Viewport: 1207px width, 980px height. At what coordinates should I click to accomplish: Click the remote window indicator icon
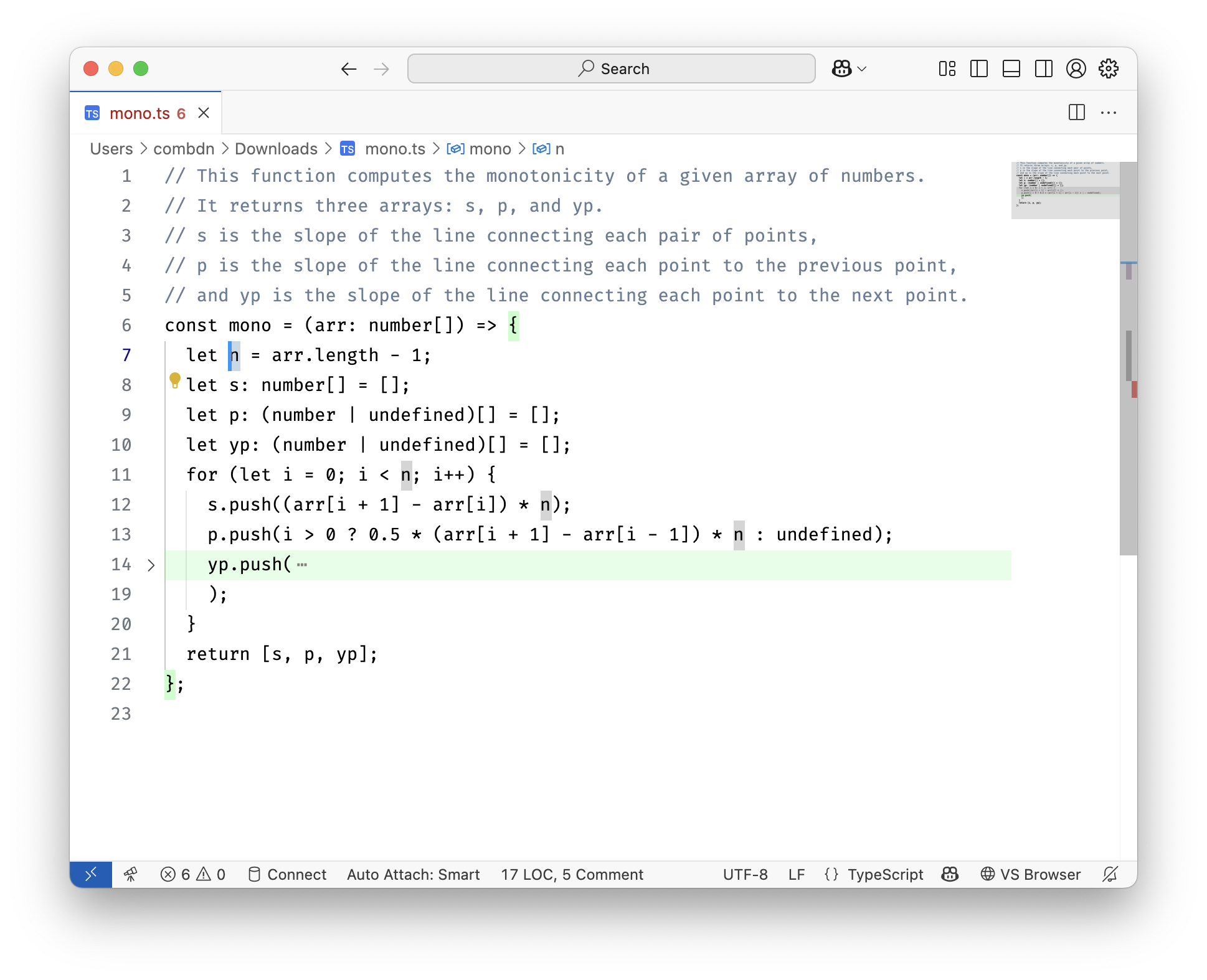click(x=91, y=874)
